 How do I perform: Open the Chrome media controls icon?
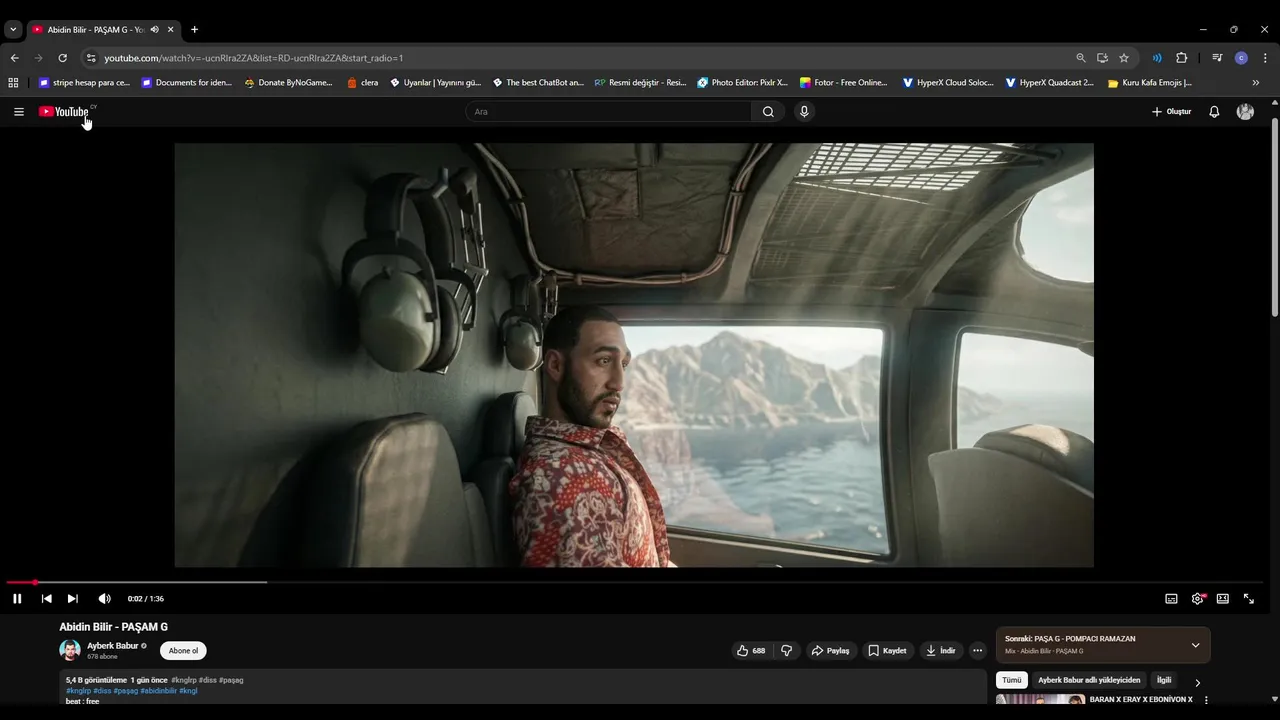click(1217, 58)
